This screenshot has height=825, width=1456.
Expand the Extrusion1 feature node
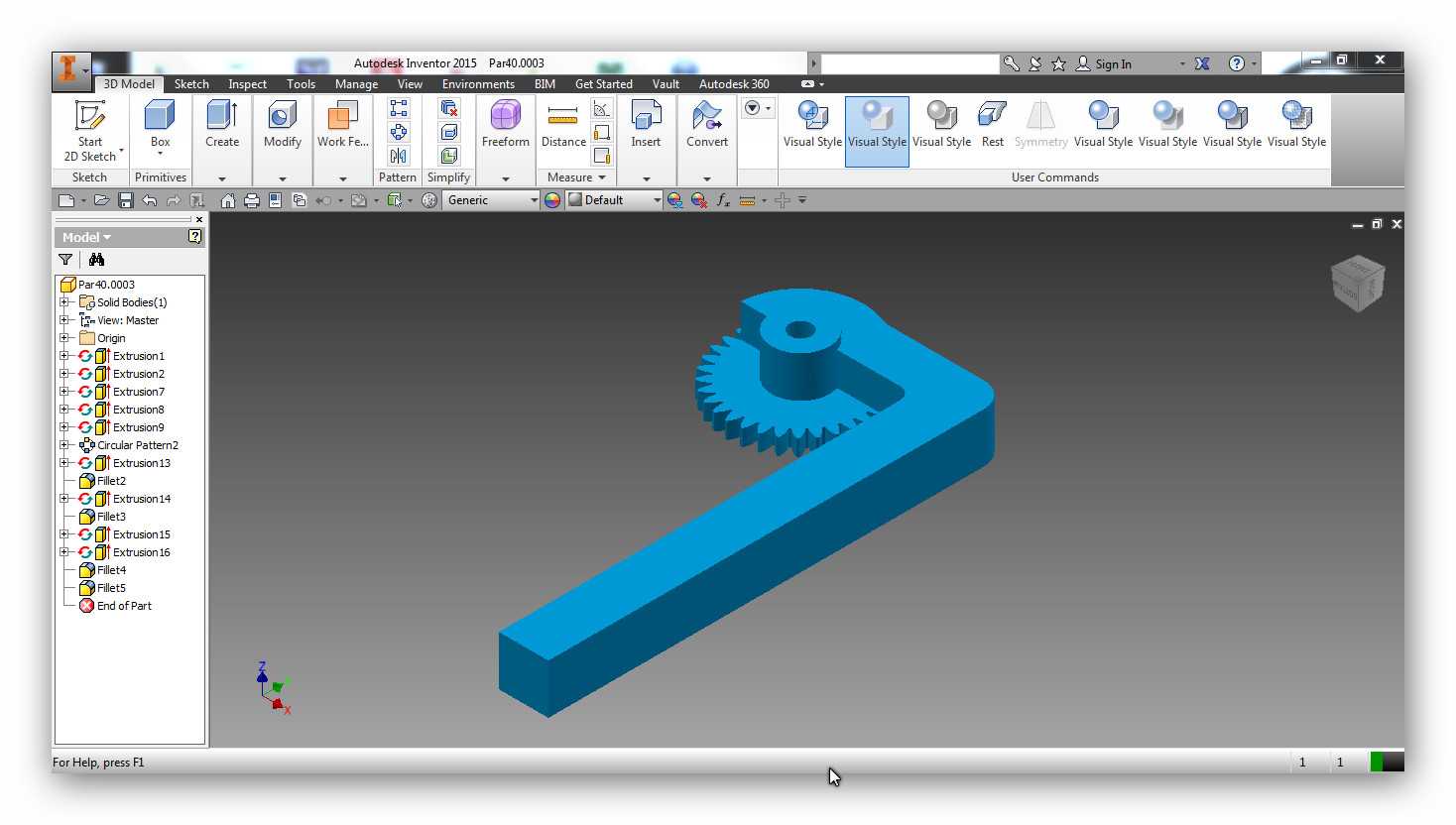pyautogui.click(x=63, y=356)
